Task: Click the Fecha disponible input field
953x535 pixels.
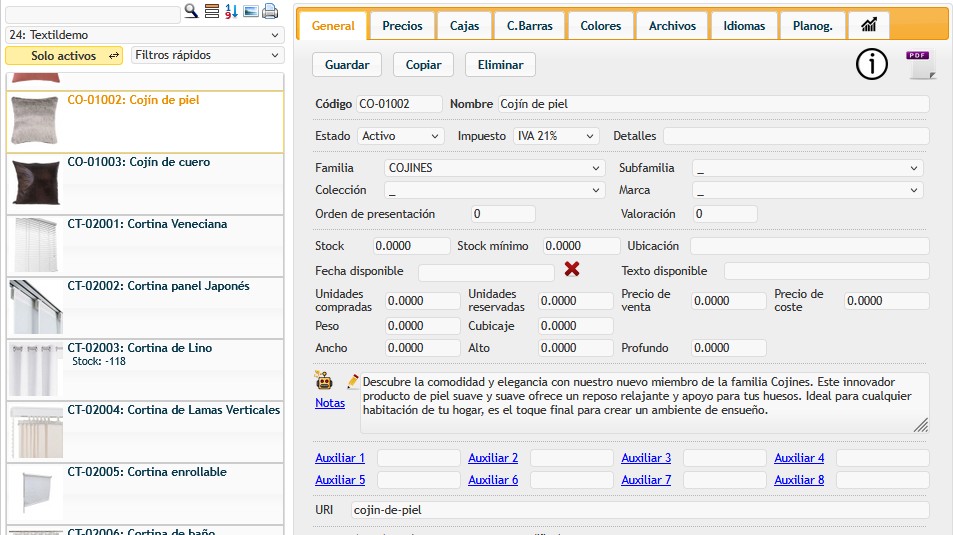Action: 486,271
